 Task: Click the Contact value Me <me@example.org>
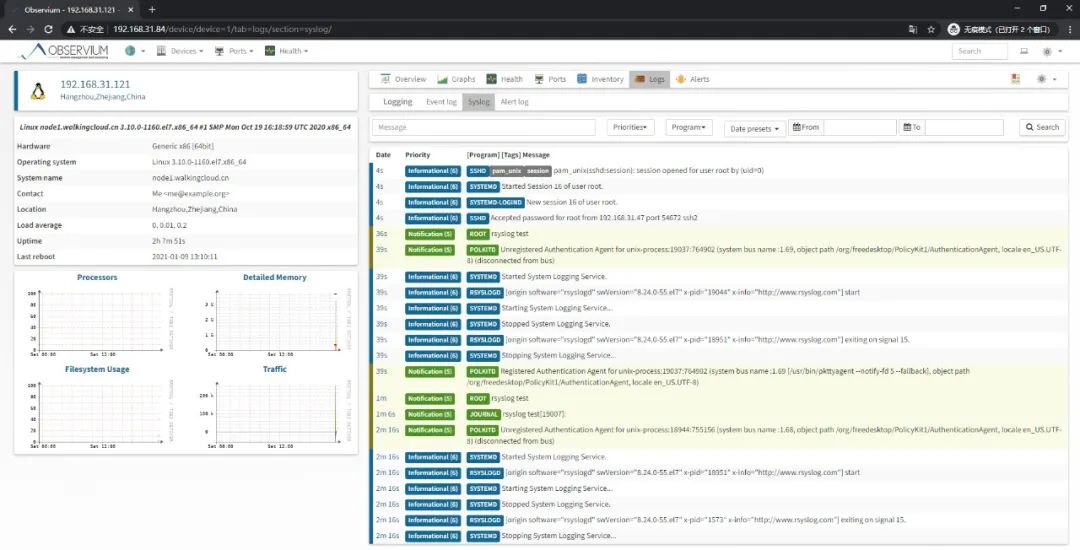191,193
